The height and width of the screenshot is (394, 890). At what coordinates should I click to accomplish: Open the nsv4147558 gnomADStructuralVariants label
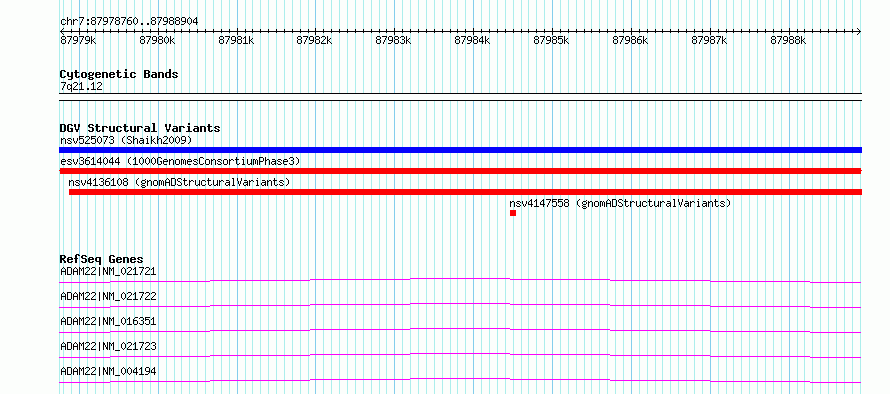point(620,203)
